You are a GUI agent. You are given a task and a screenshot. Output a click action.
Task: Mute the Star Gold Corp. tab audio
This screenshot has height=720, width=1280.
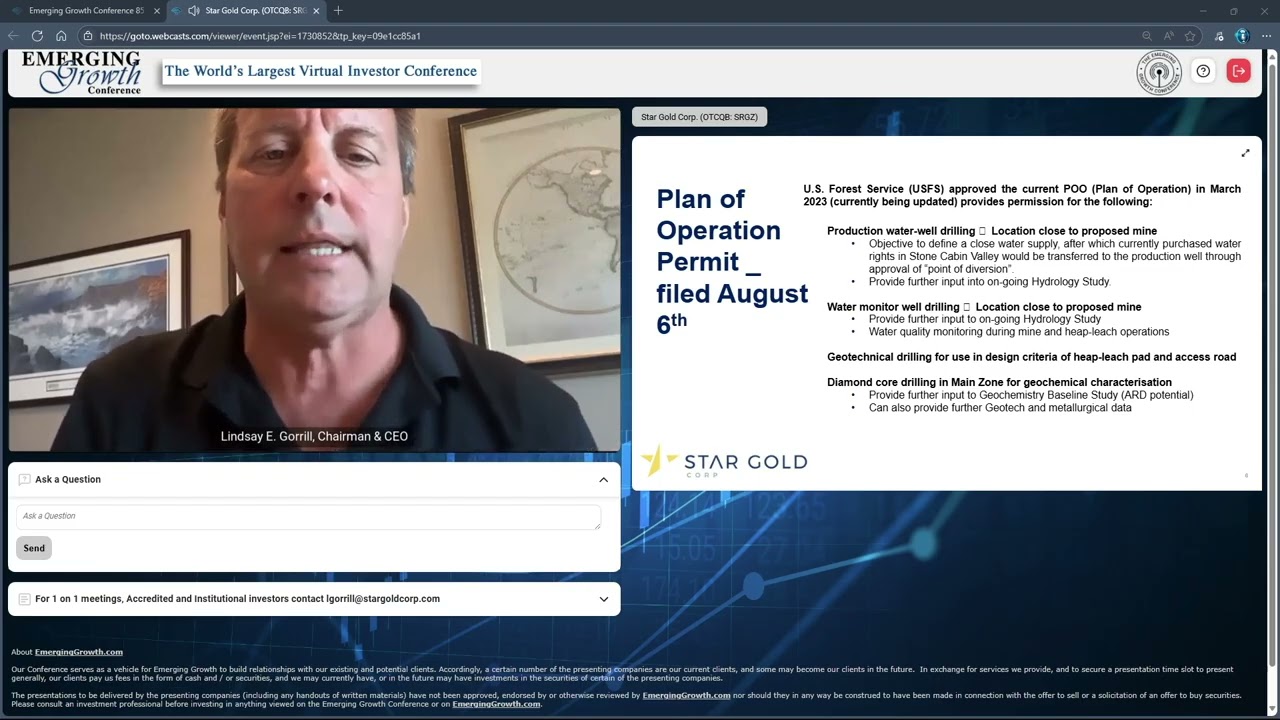193,11
